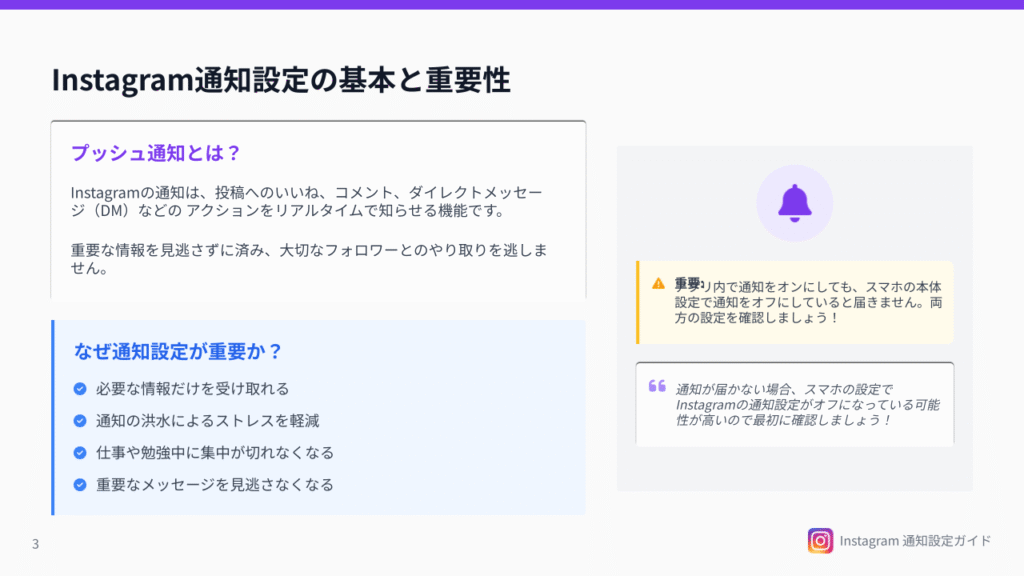
Task: Select the check mark next to 重要なメッセージを見逃さなくなる
Action: [80, 485]
